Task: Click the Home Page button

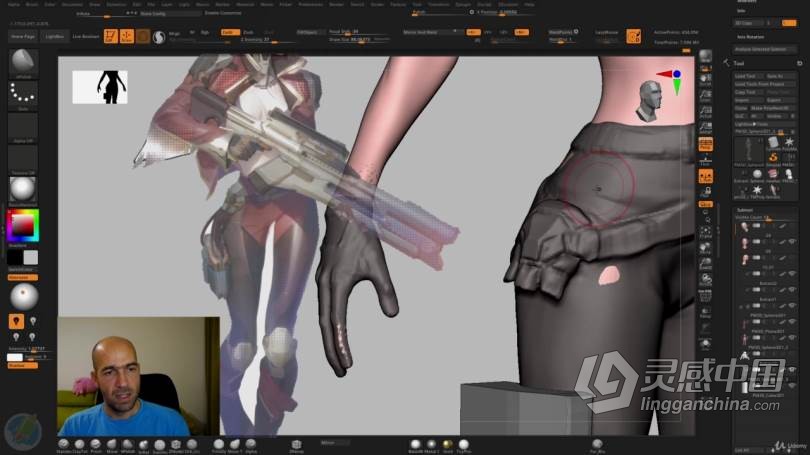Action: (x=23, y=37)
